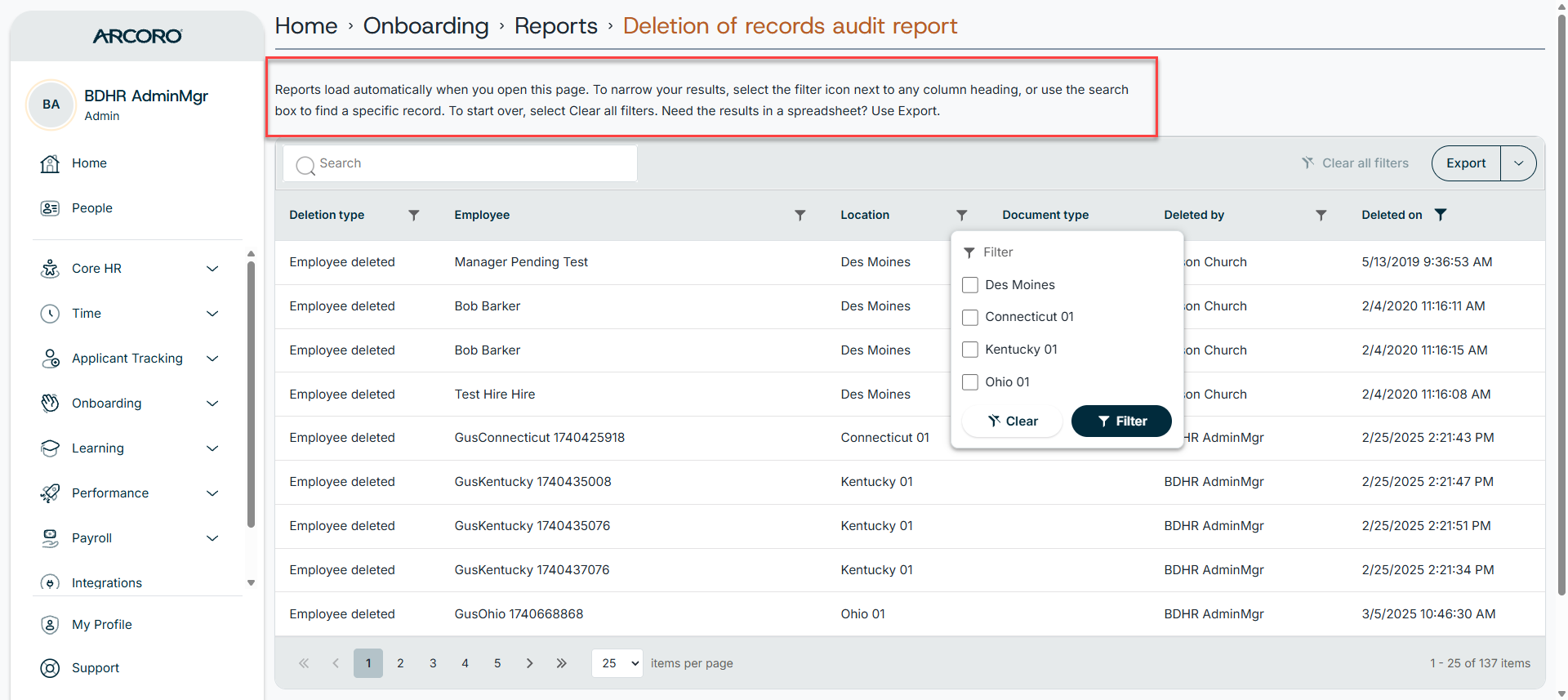Click the My Profile shield icon
The height and width of the screenshot is (700, 1568).
click(50, 625)
